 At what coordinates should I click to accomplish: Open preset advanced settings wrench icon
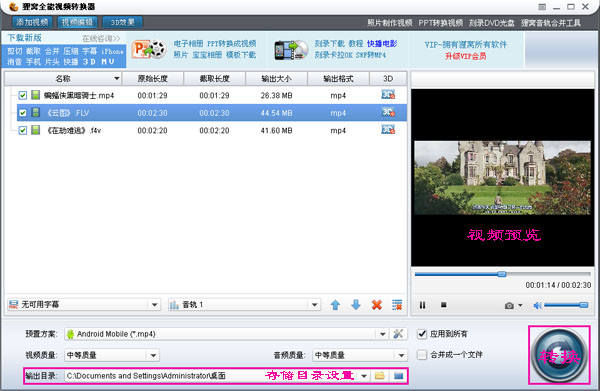[x=398, y=334]
